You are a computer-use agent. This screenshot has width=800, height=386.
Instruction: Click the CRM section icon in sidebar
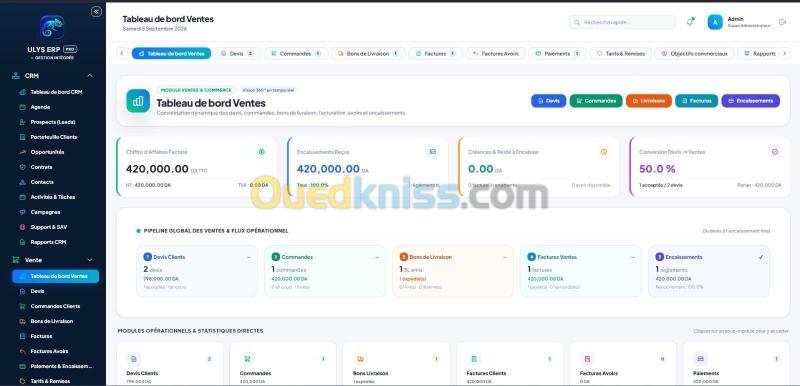click(16, 75)
